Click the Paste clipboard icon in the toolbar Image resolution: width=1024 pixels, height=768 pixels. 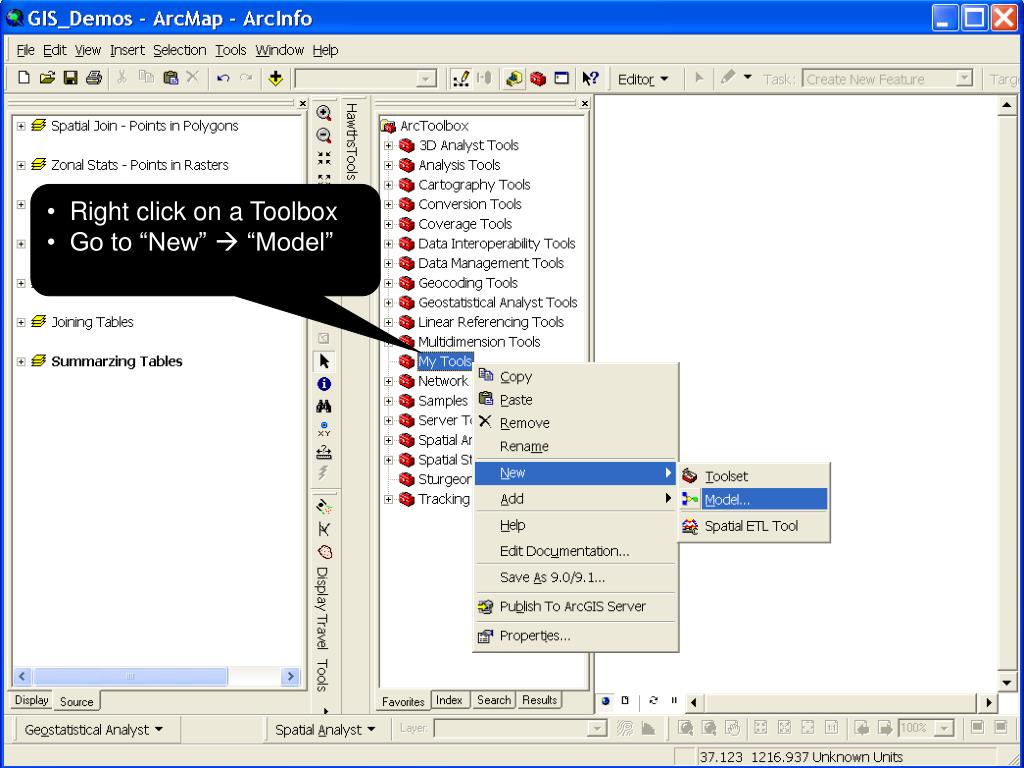pyautogui.click(x=171, y=78)
